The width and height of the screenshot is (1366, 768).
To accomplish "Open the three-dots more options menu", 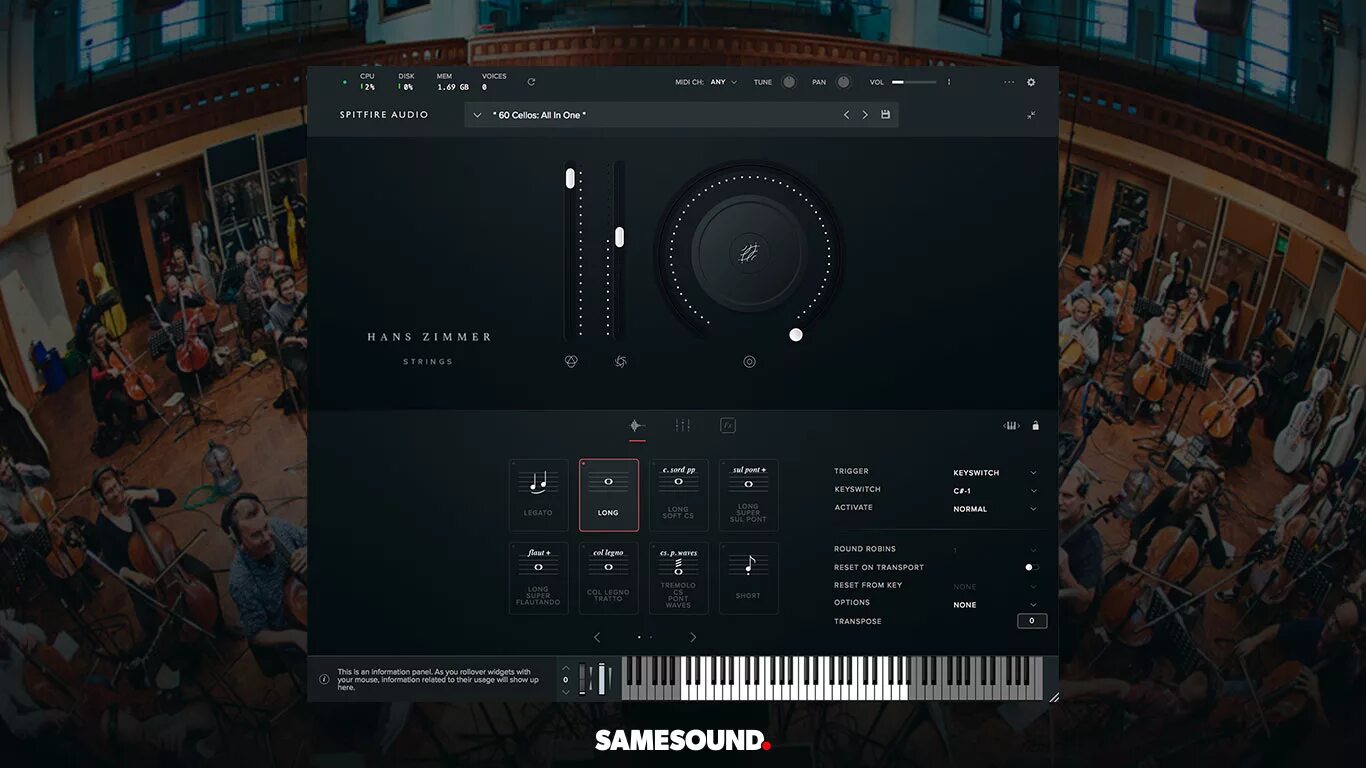I will [1009, 82].
